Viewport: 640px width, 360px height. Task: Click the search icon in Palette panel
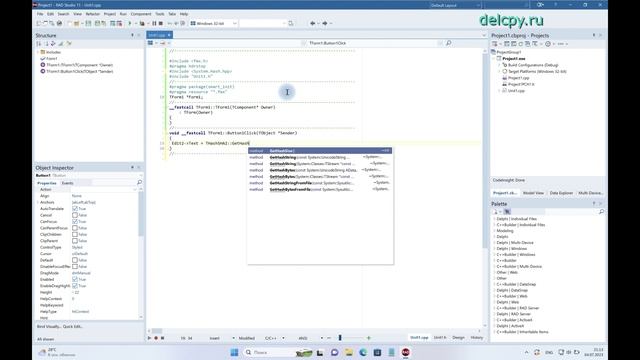point(601,211)
